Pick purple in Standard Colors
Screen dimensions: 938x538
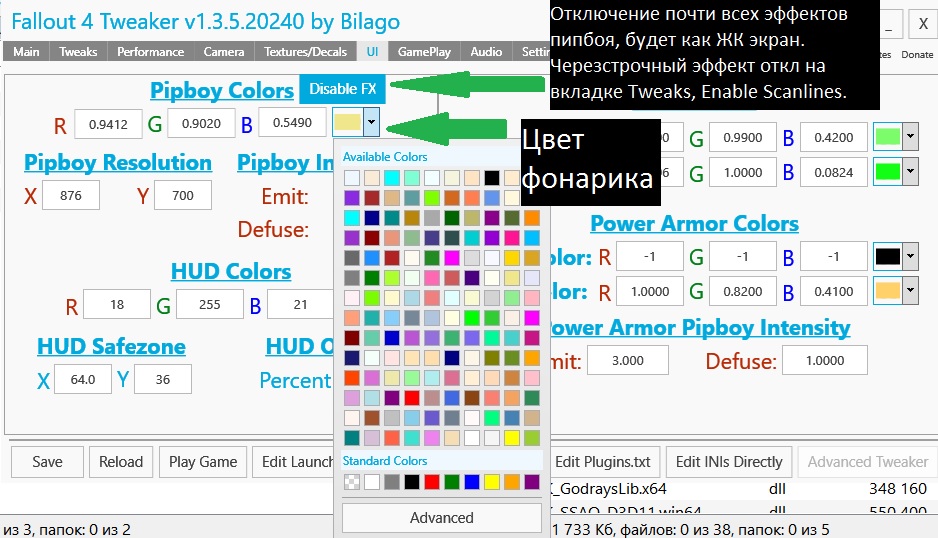click(x=532, y=482)
